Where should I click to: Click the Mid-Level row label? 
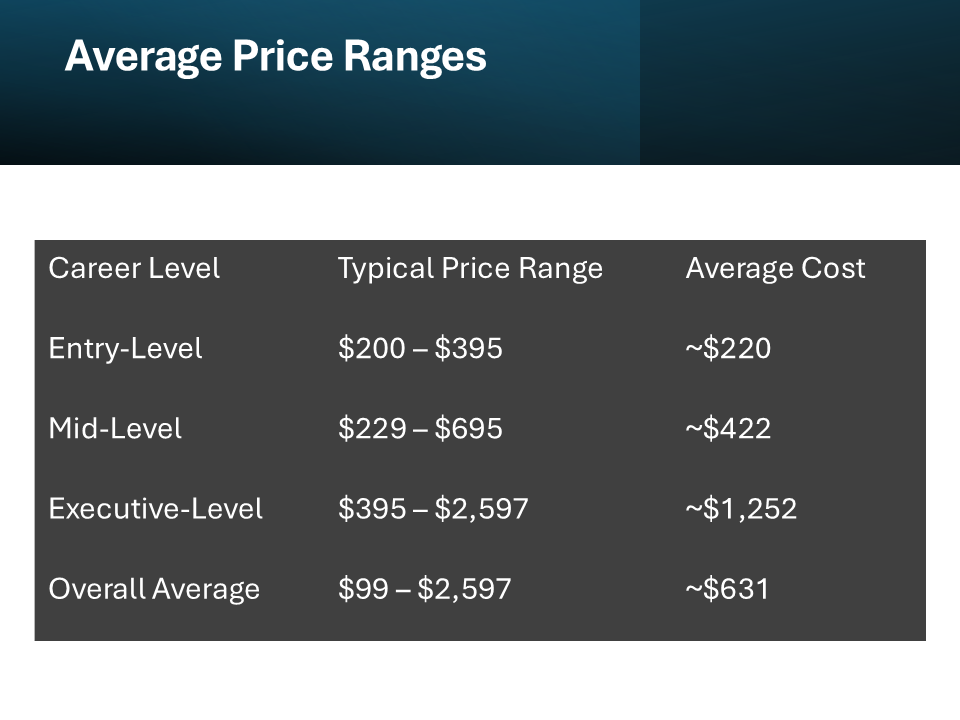(115, 429)
